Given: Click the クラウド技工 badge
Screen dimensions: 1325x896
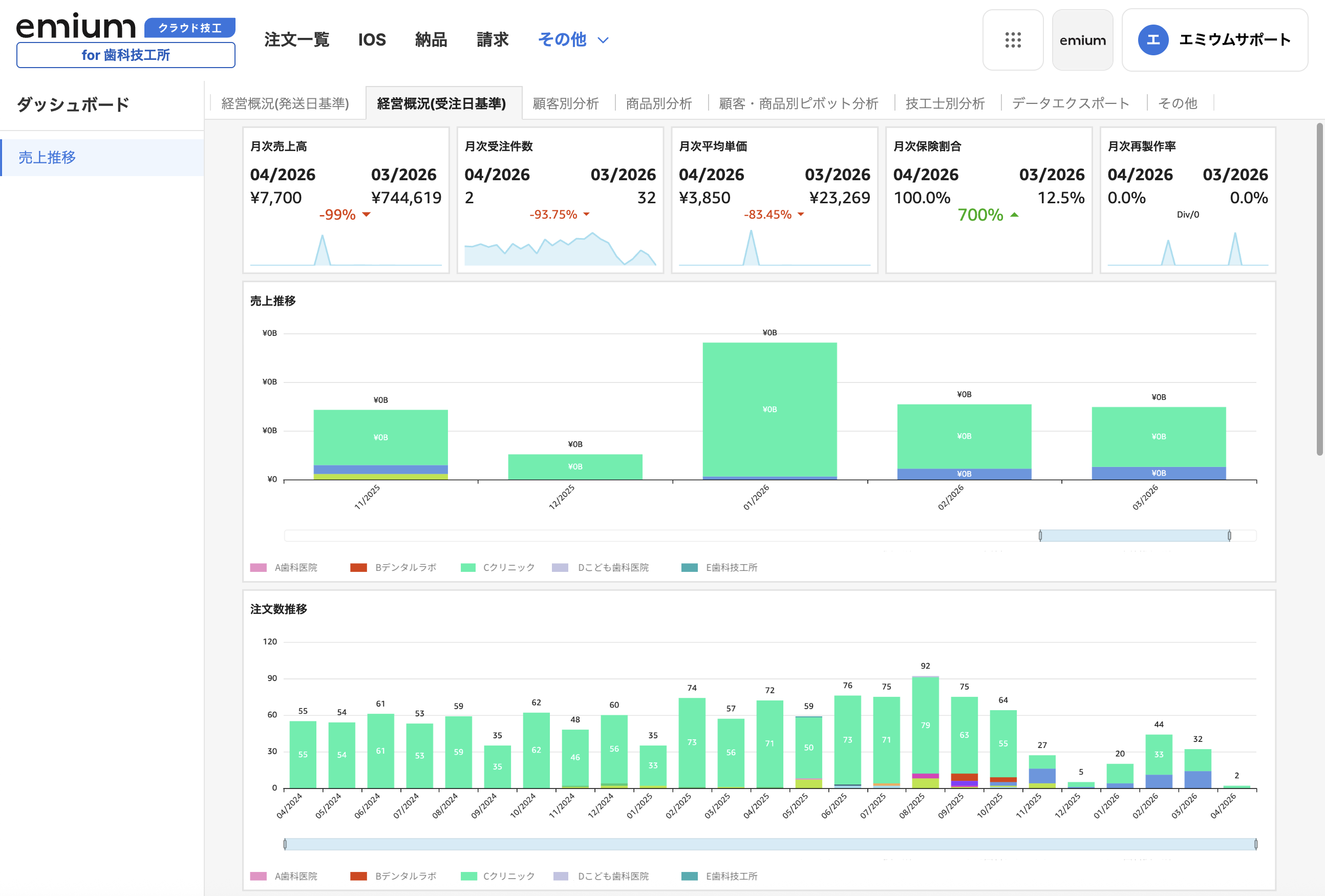Looking at the screenshot, I should tap(189, 27).
